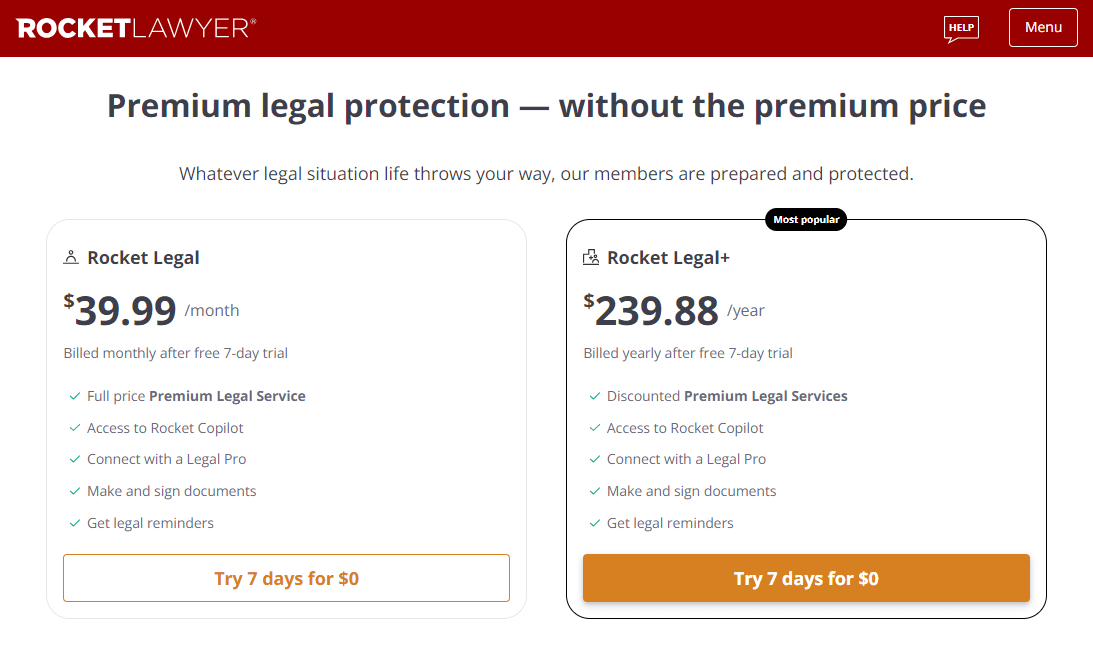The image size is (1093, 653).
Task: Click Try 7 days for $0 on Rocket Legal
Action: coord(286,578)
